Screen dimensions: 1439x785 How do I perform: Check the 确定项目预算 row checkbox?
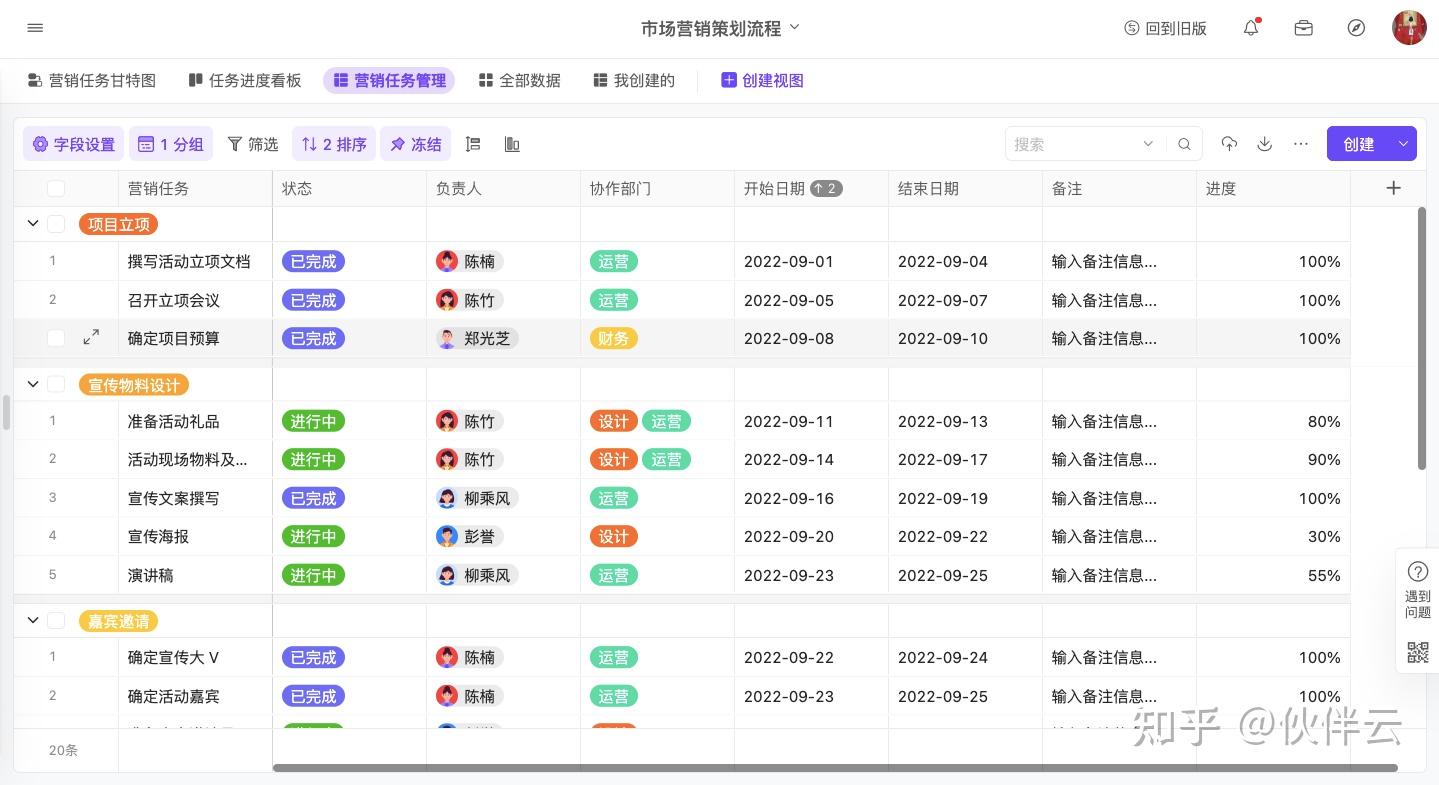(56, 338)
